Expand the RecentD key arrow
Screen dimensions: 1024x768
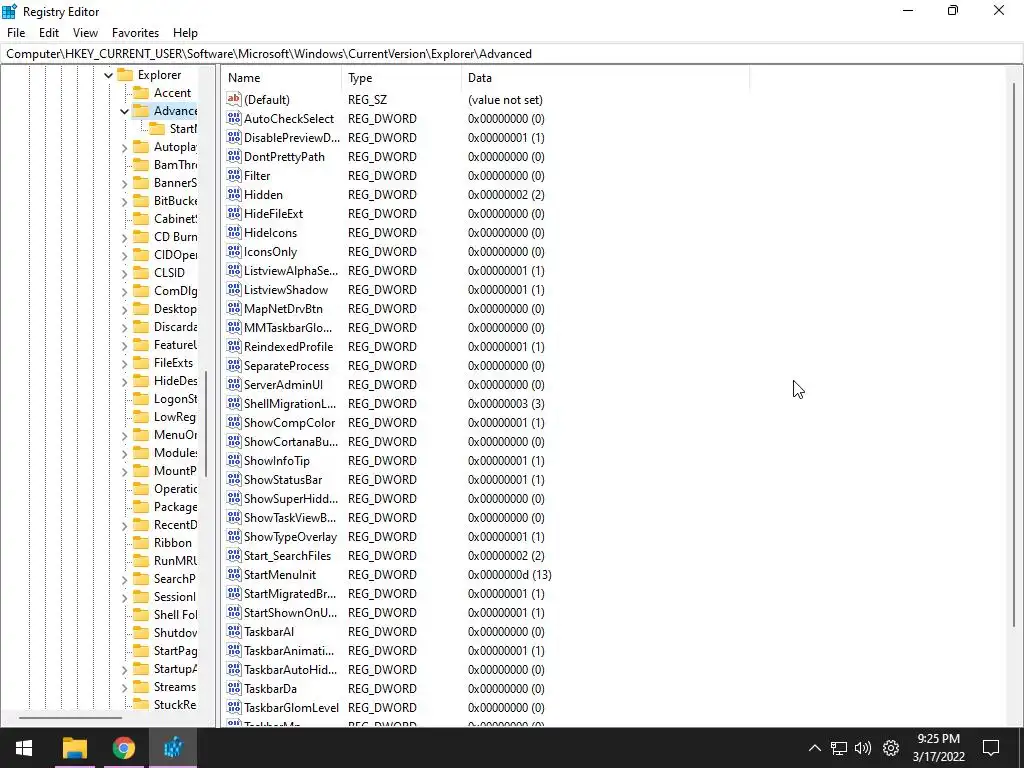[x=124, y=525]
